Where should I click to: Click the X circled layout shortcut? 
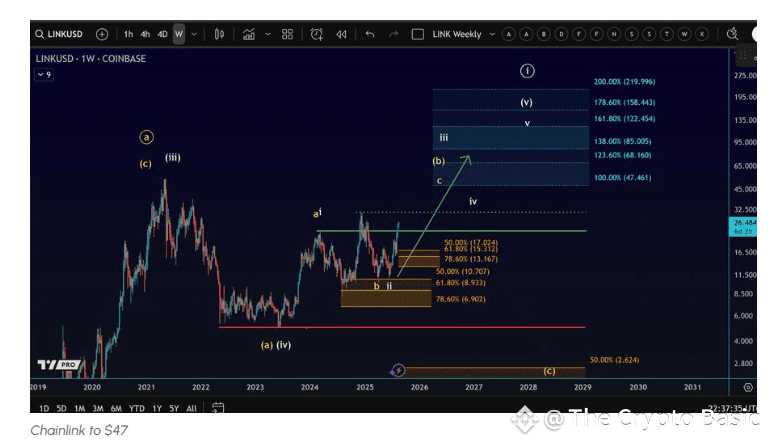click(702, 34)
